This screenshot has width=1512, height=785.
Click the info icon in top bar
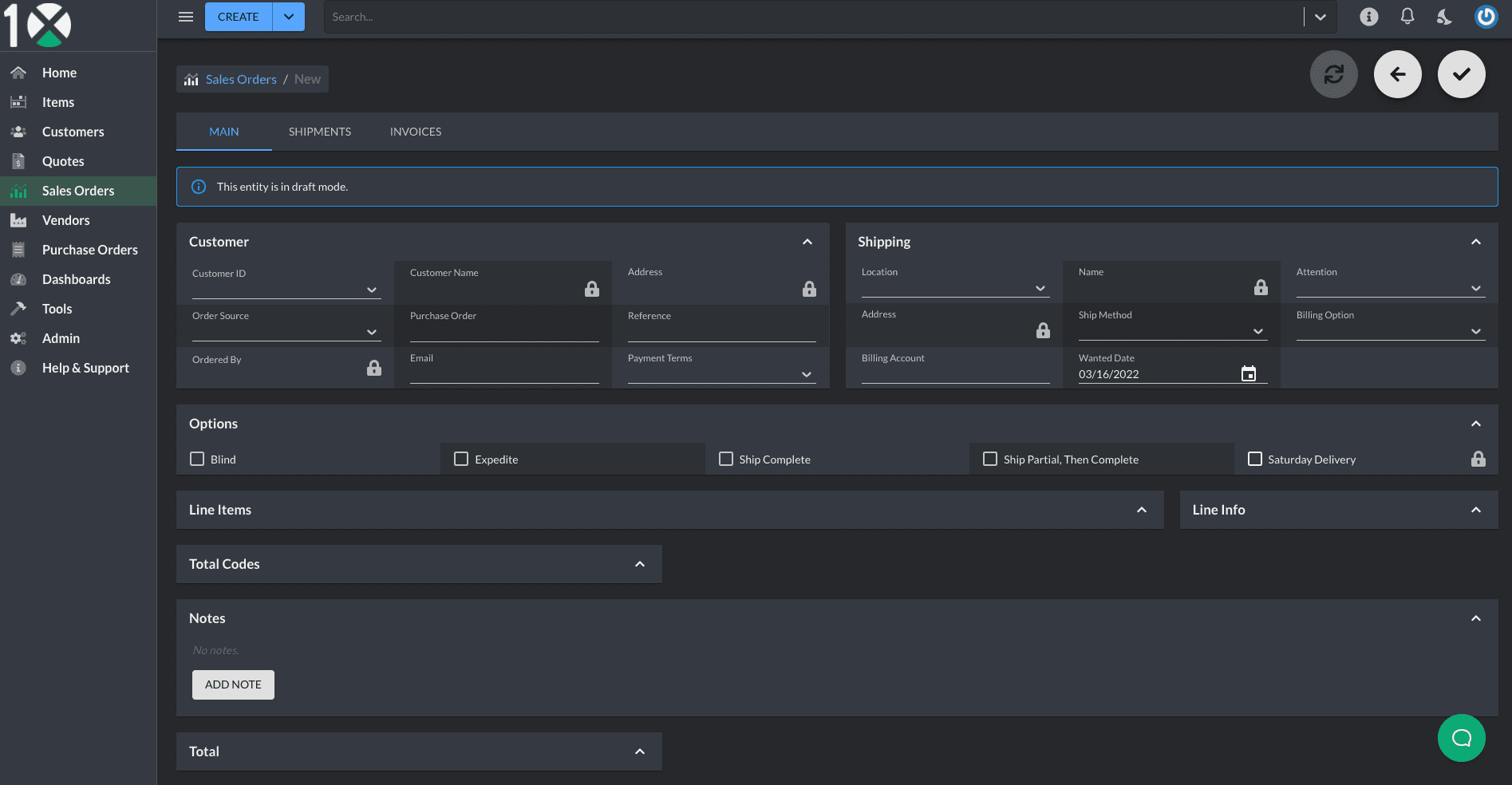pyautogui.click(x=1369, y=17)
